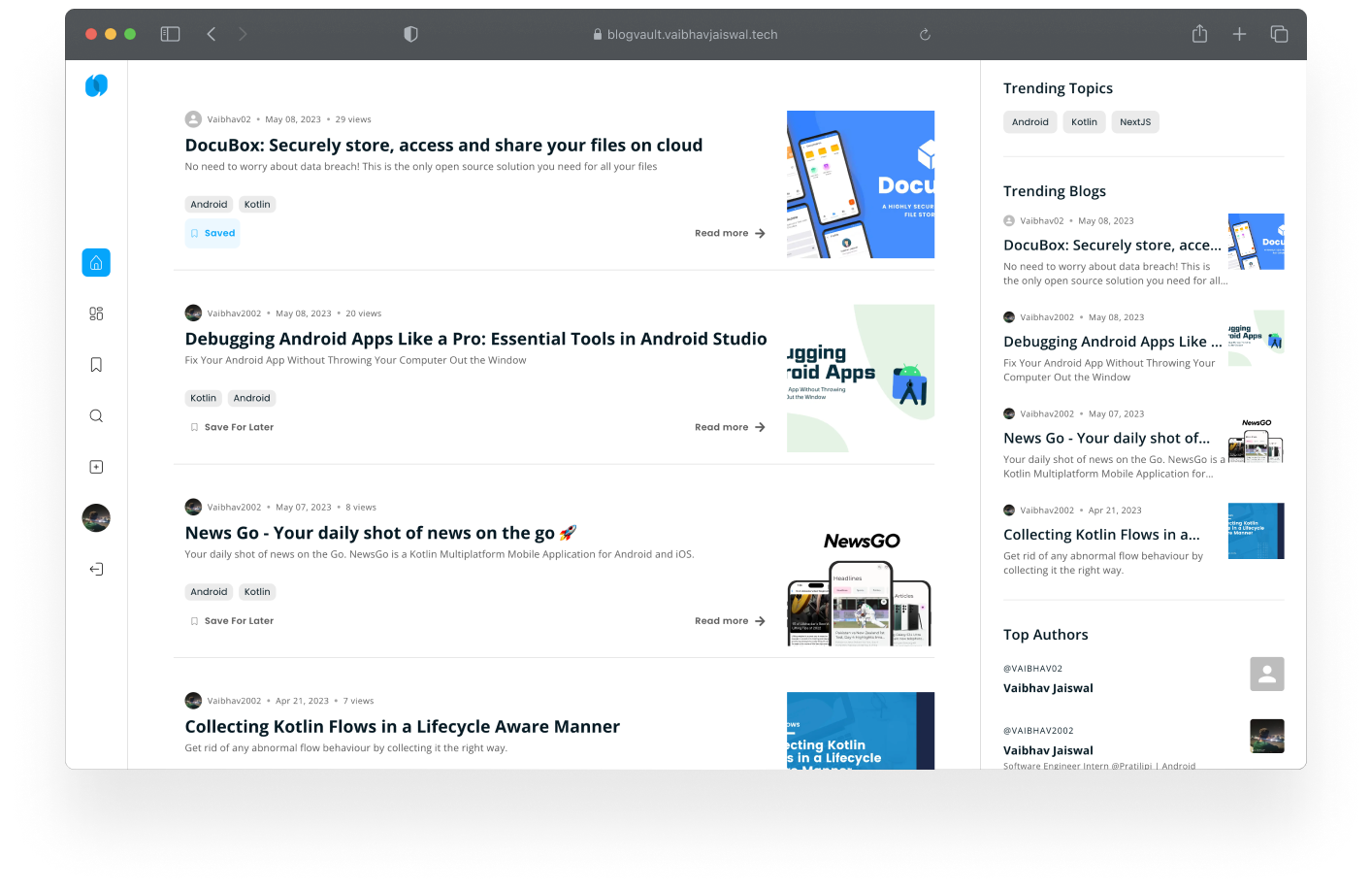Select the NextJS trending topic chip

coord(1135,122)
